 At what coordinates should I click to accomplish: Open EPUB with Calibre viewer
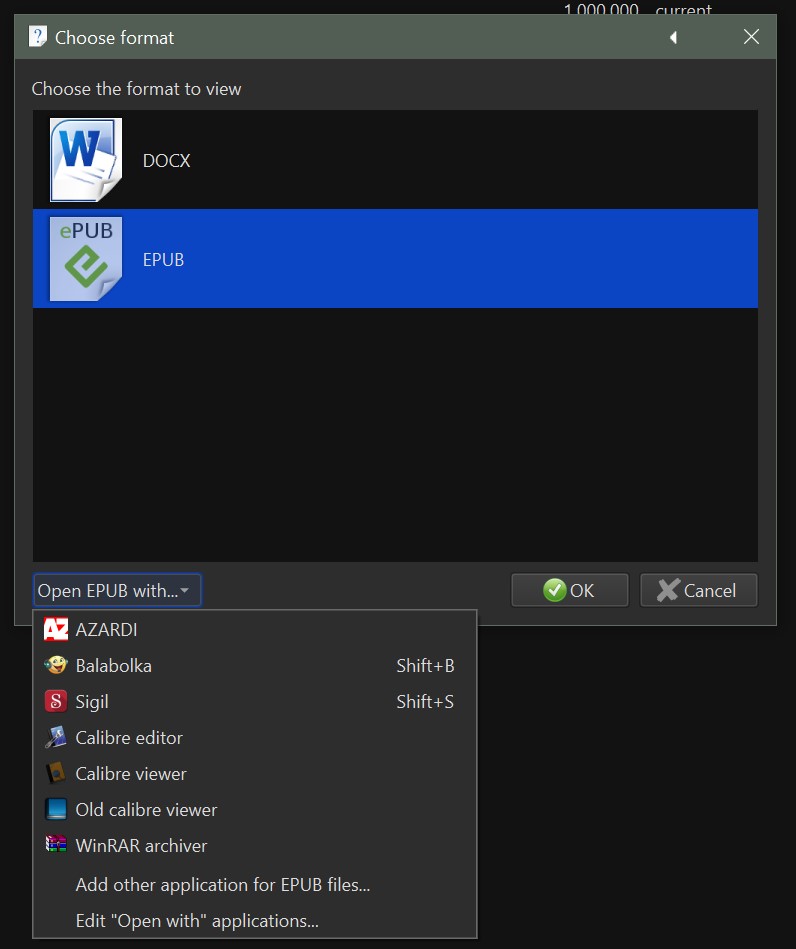pyautogui.click(x=255, y=773)
